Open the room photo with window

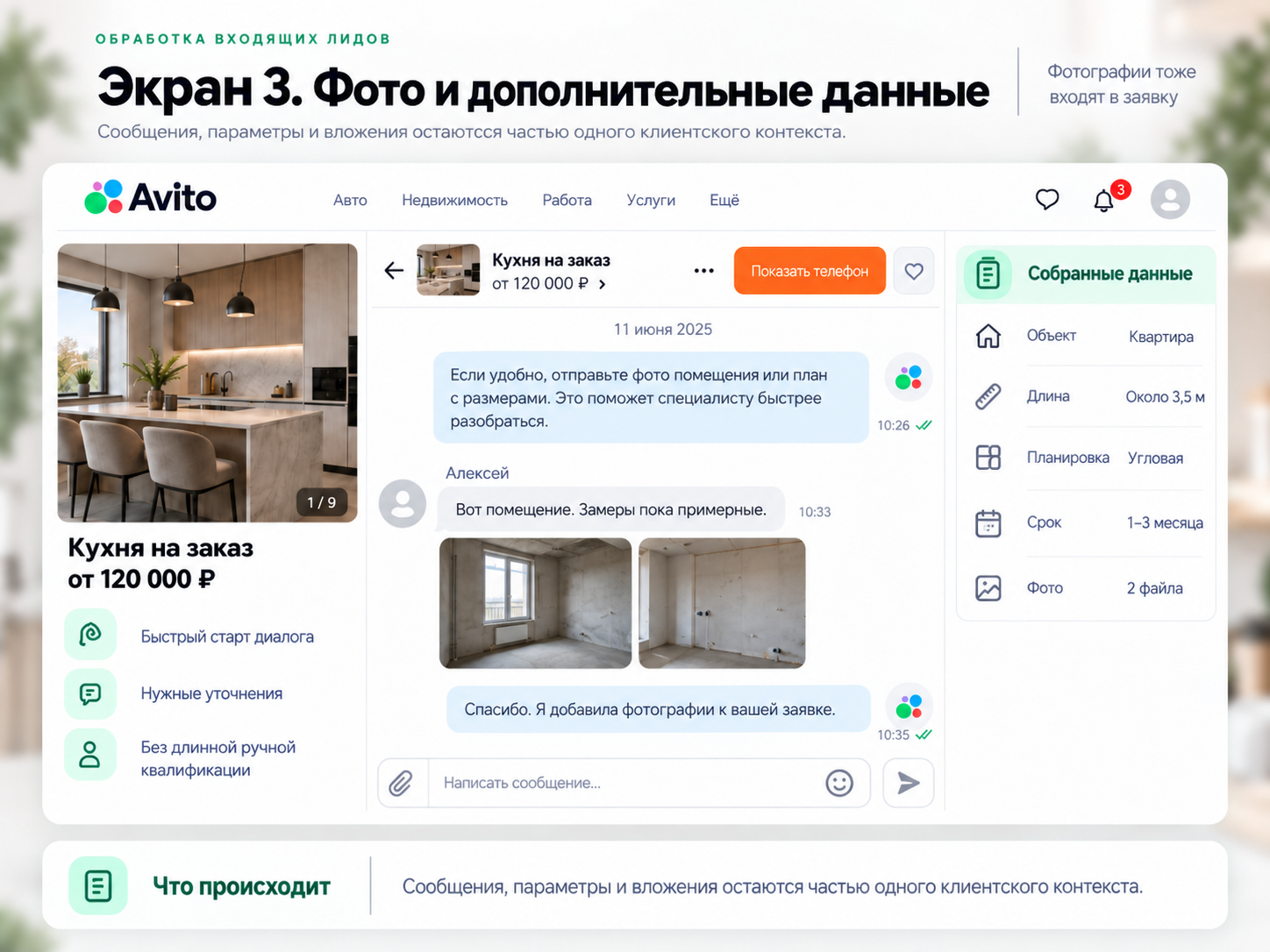535,603
